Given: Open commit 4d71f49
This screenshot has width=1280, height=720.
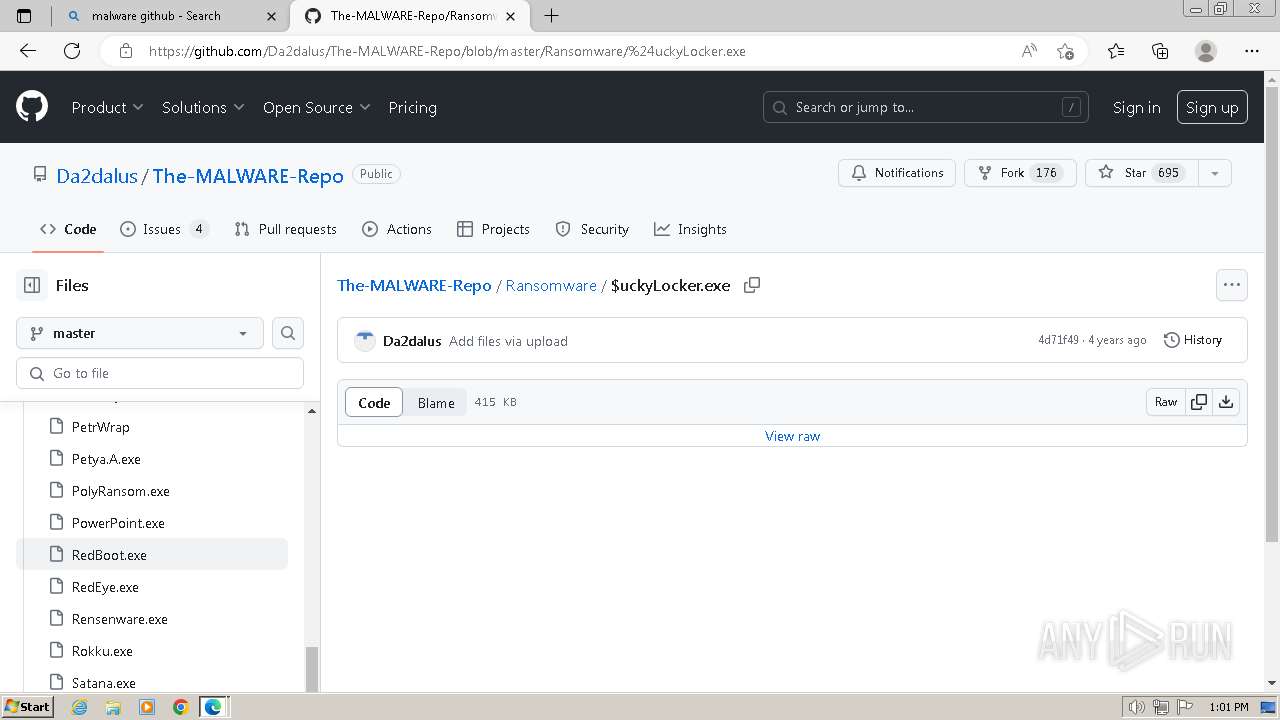Looking at the screenshot, I should tap(1058, 340).
